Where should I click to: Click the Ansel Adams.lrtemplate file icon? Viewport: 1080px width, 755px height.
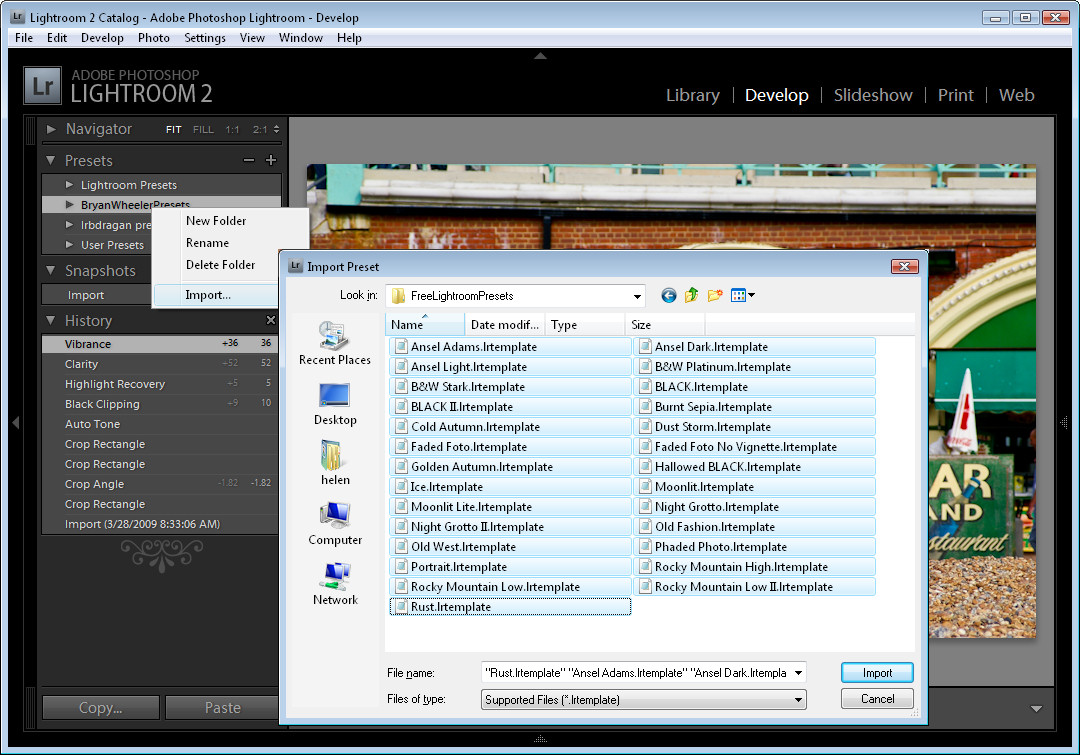tap(401, 347)
